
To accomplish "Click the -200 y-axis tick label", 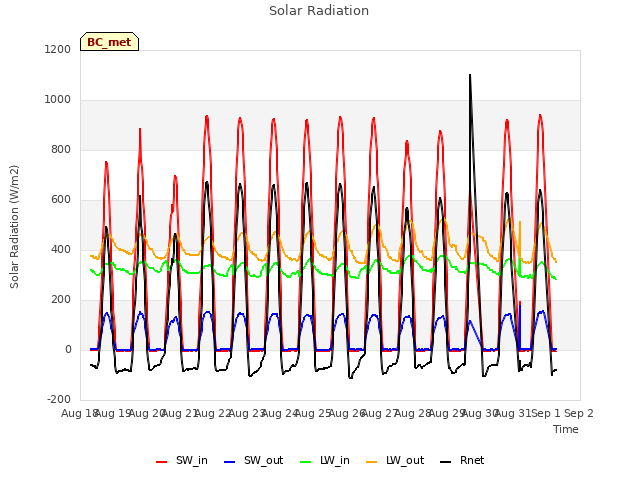I will pyautogui.click(x=59, y=399).
